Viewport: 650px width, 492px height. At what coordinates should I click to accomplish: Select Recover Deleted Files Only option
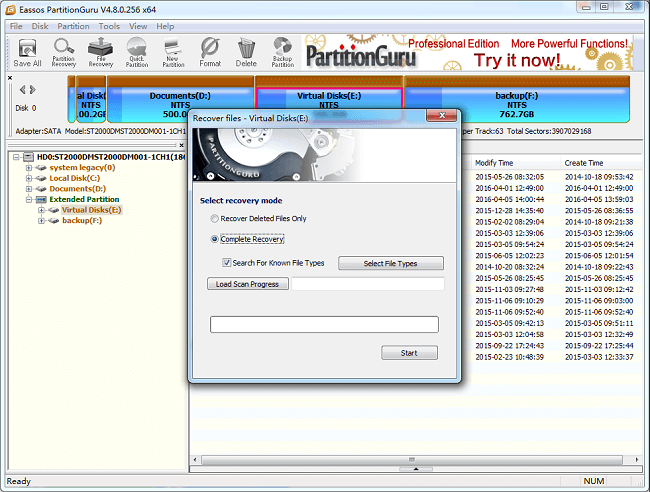pos(214,218)
